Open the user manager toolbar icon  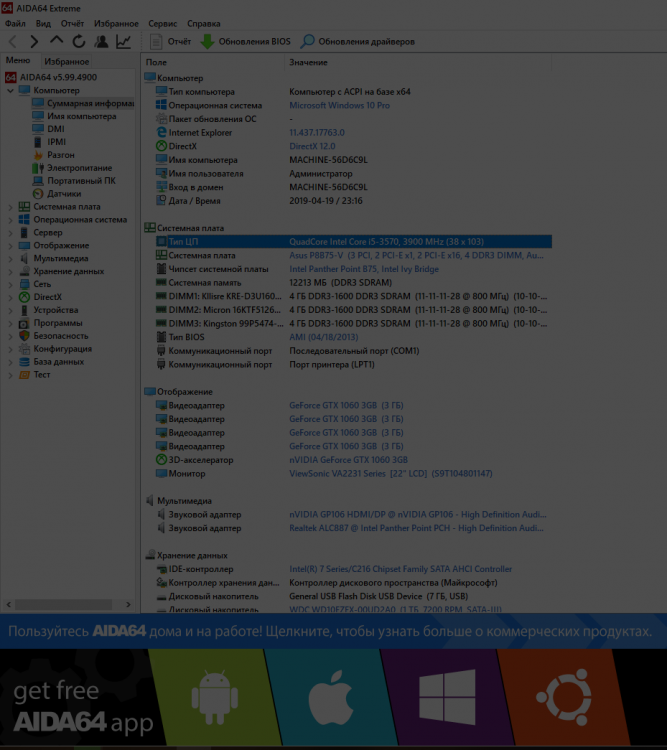(x=101, y=42)
